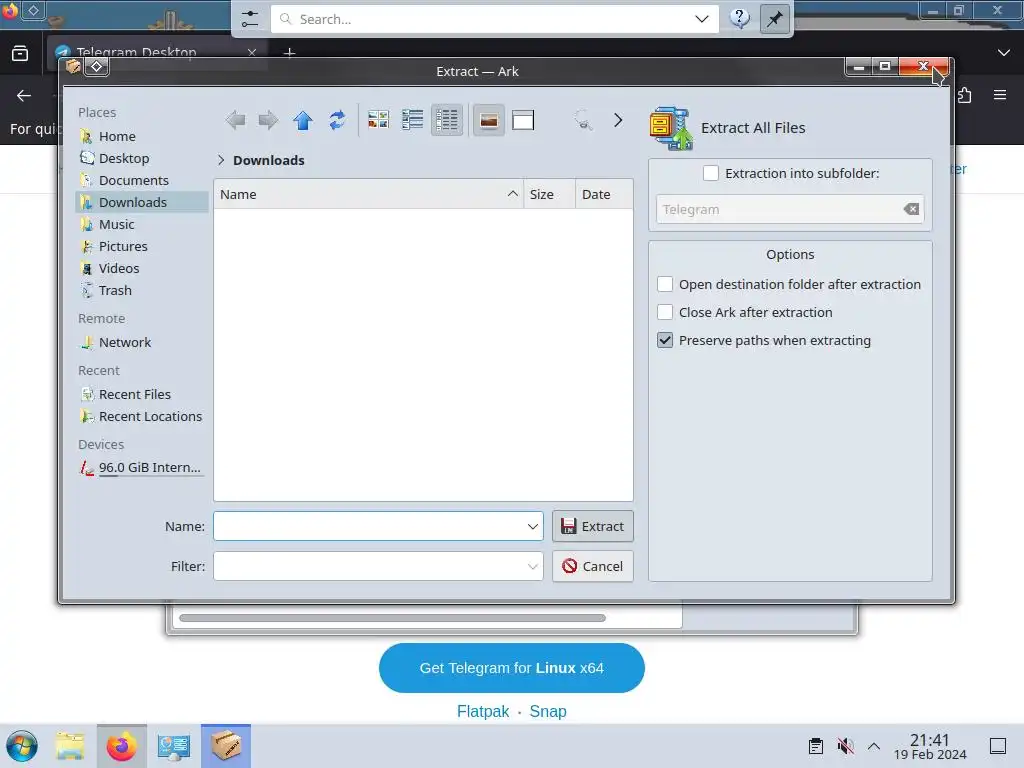Go back in the file navigator
This screenshot has height=768, width=1024.
click(235, 120)
